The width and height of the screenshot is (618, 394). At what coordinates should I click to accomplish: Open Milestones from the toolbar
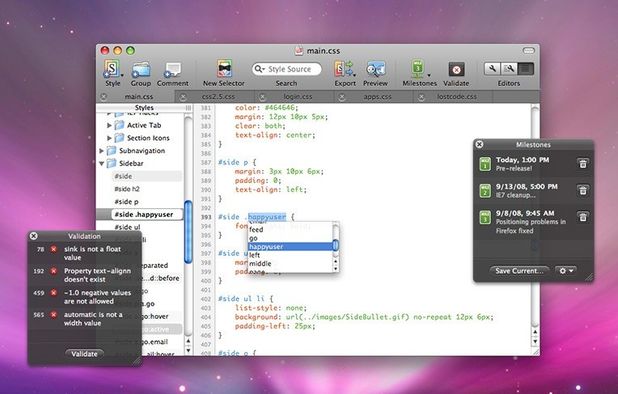[x=419, y=69]
